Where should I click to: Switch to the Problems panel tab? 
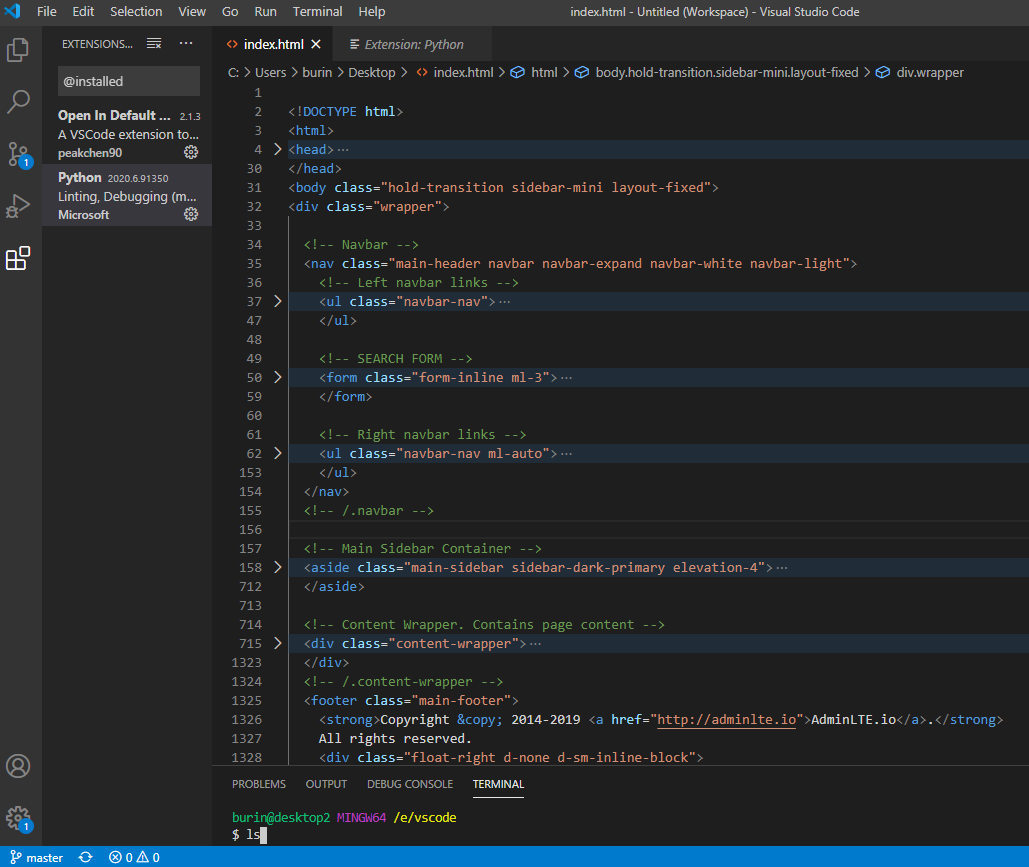click(258, 784)
